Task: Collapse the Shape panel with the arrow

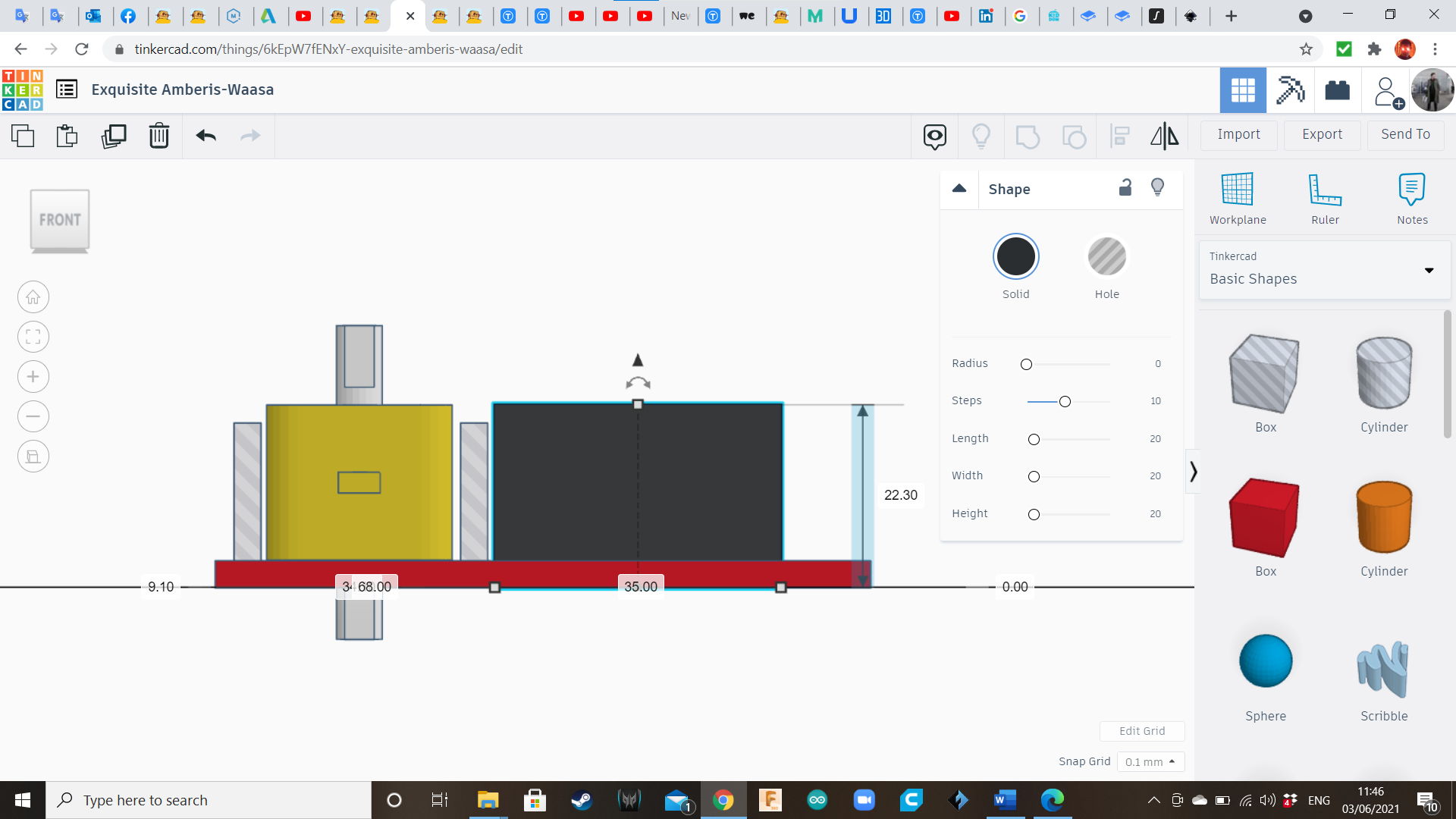Action: pos(959,189)
